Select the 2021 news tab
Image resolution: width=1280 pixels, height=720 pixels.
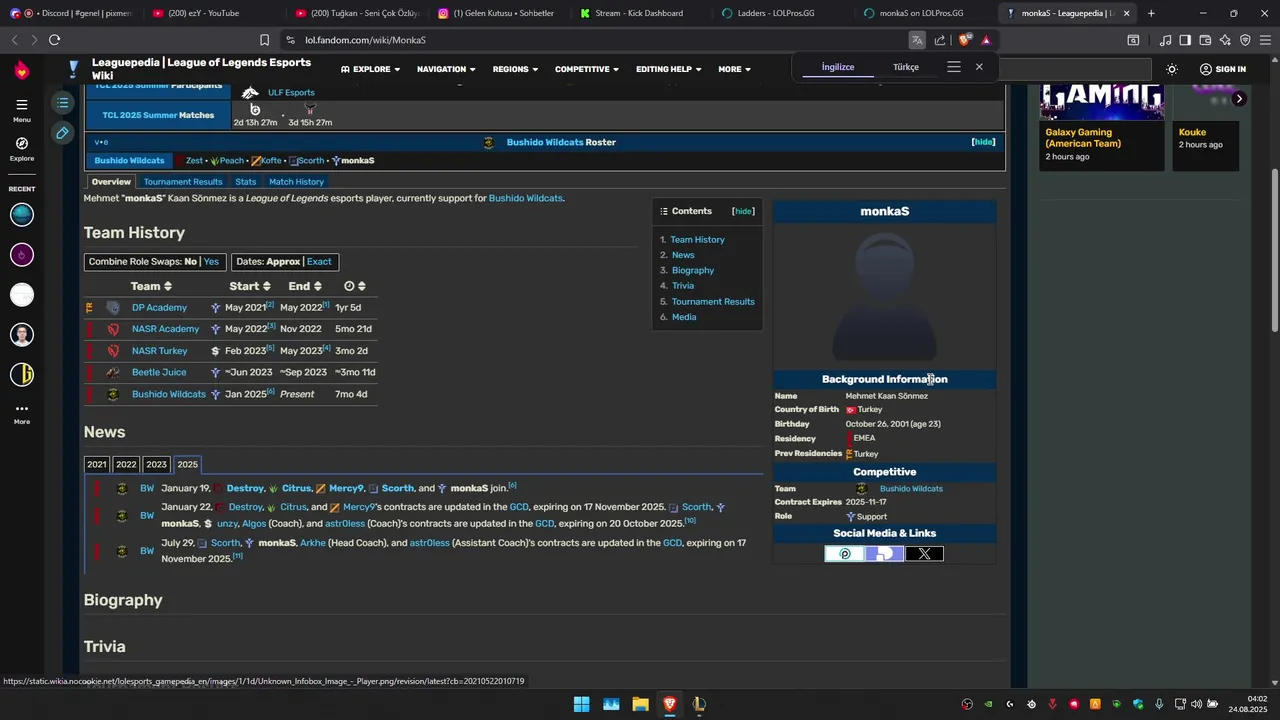click(x=96, y=465)
